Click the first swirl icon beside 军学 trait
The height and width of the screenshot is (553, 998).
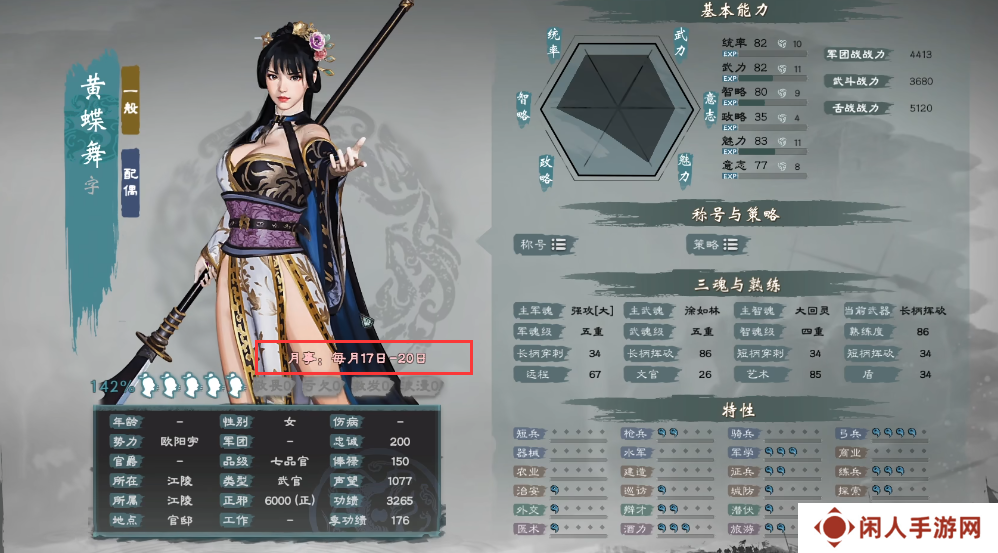tap(769, 452)
